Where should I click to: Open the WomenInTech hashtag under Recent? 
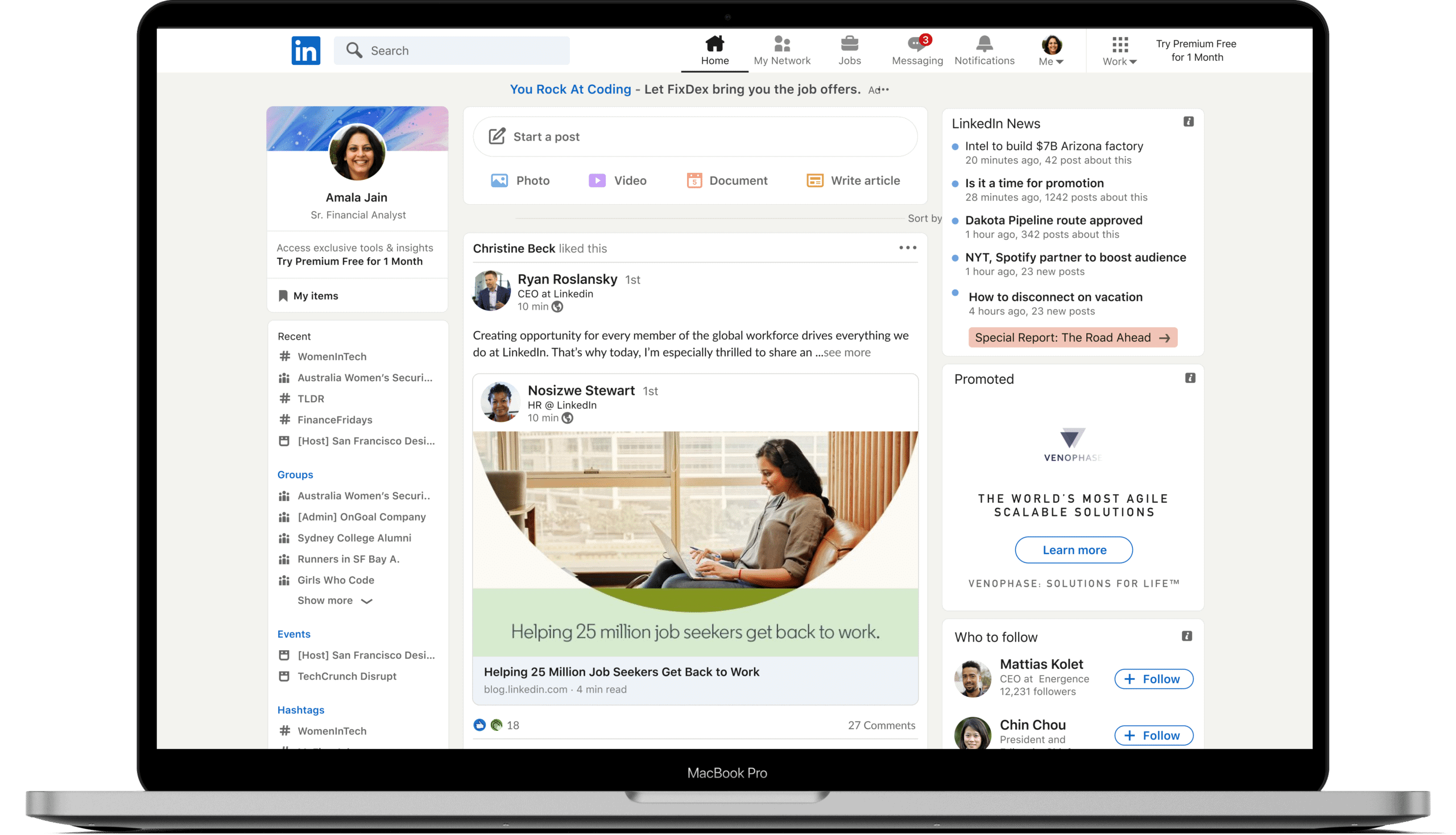pyautogui.click(x=332, y=357)
